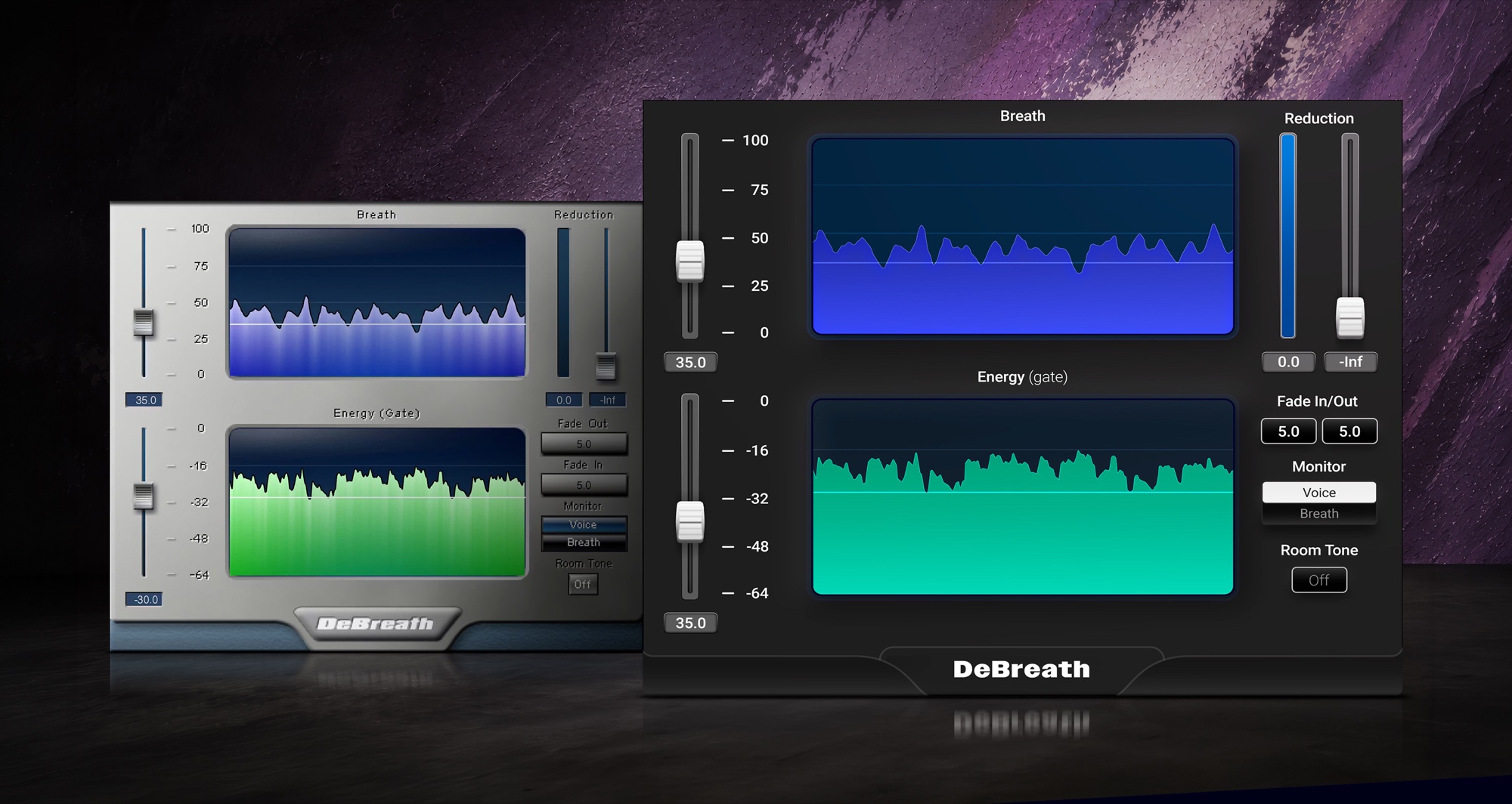Click the "Fade In" label in silver DeBreath
Image resolution: width=1512 pixels, height=804 pixels.
583,465
